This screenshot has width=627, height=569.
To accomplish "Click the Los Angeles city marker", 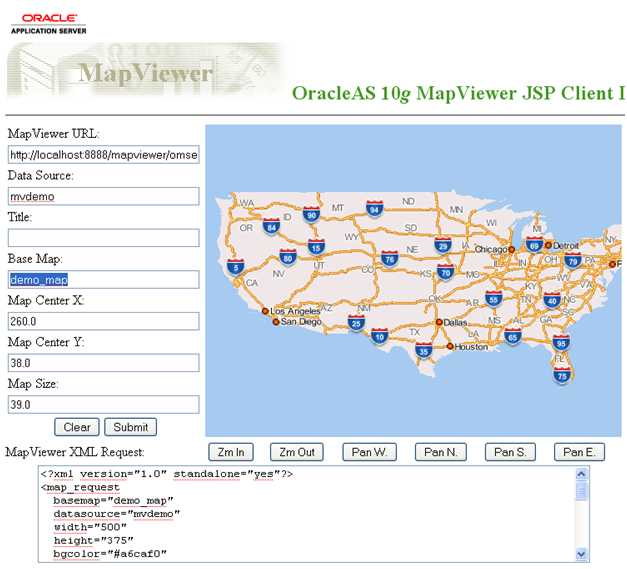I will [x=265, y=311].
